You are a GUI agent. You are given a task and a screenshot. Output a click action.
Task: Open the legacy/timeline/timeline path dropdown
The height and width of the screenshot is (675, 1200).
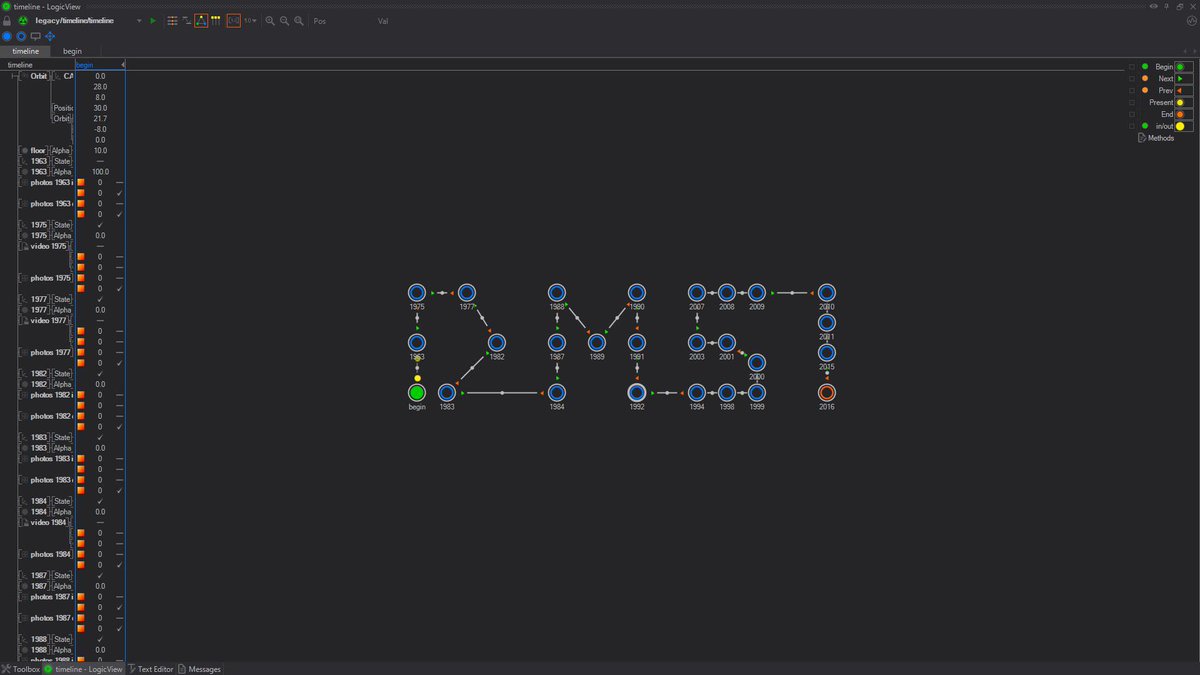138,20
